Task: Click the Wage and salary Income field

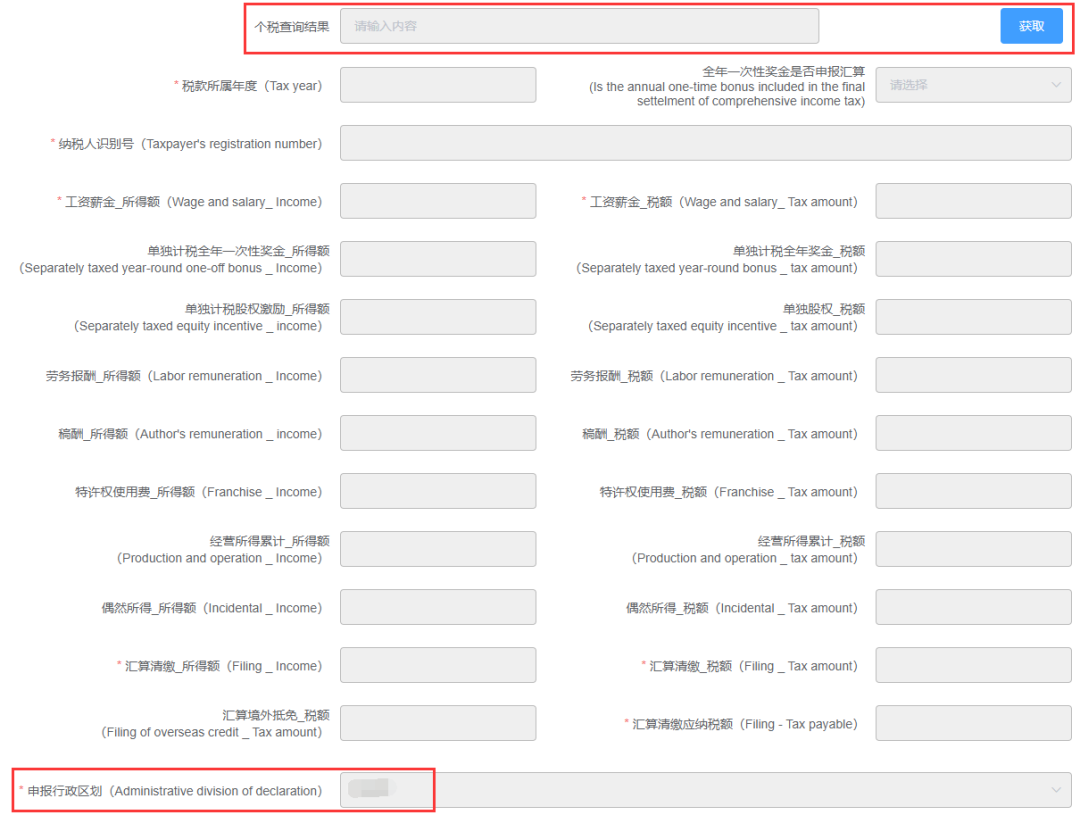Action: pyautogui.click(x=438, y=201)
